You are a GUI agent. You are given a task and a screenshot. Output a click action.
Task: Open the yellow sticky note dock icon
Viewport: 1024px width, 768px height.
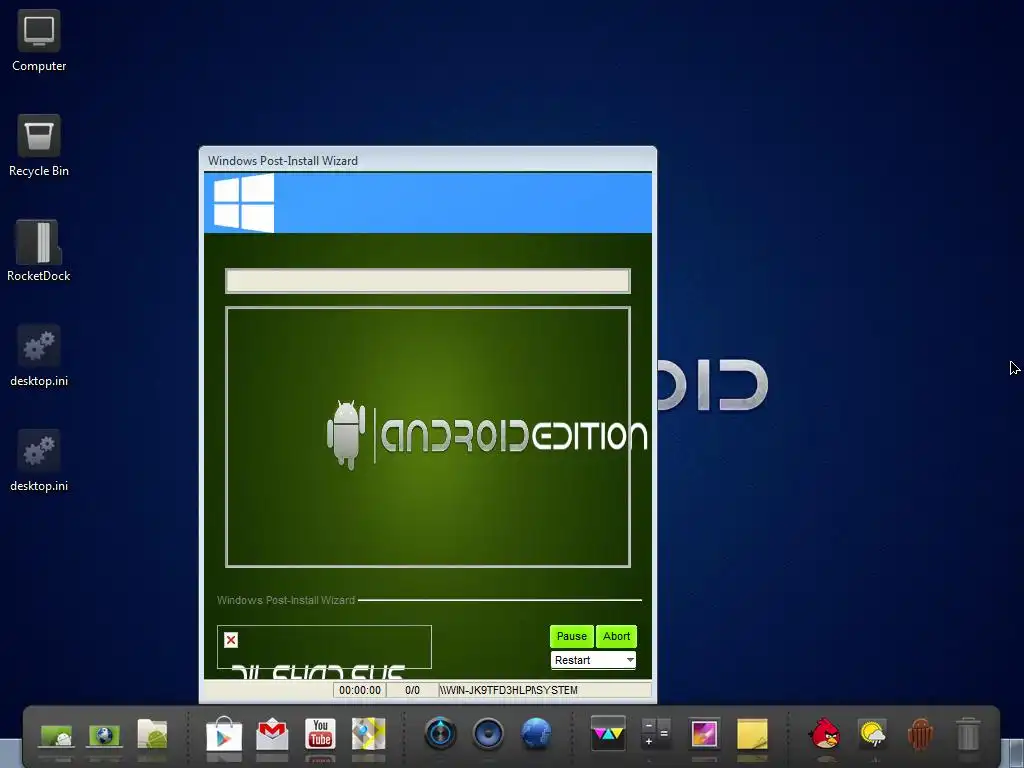pos(752,734)
